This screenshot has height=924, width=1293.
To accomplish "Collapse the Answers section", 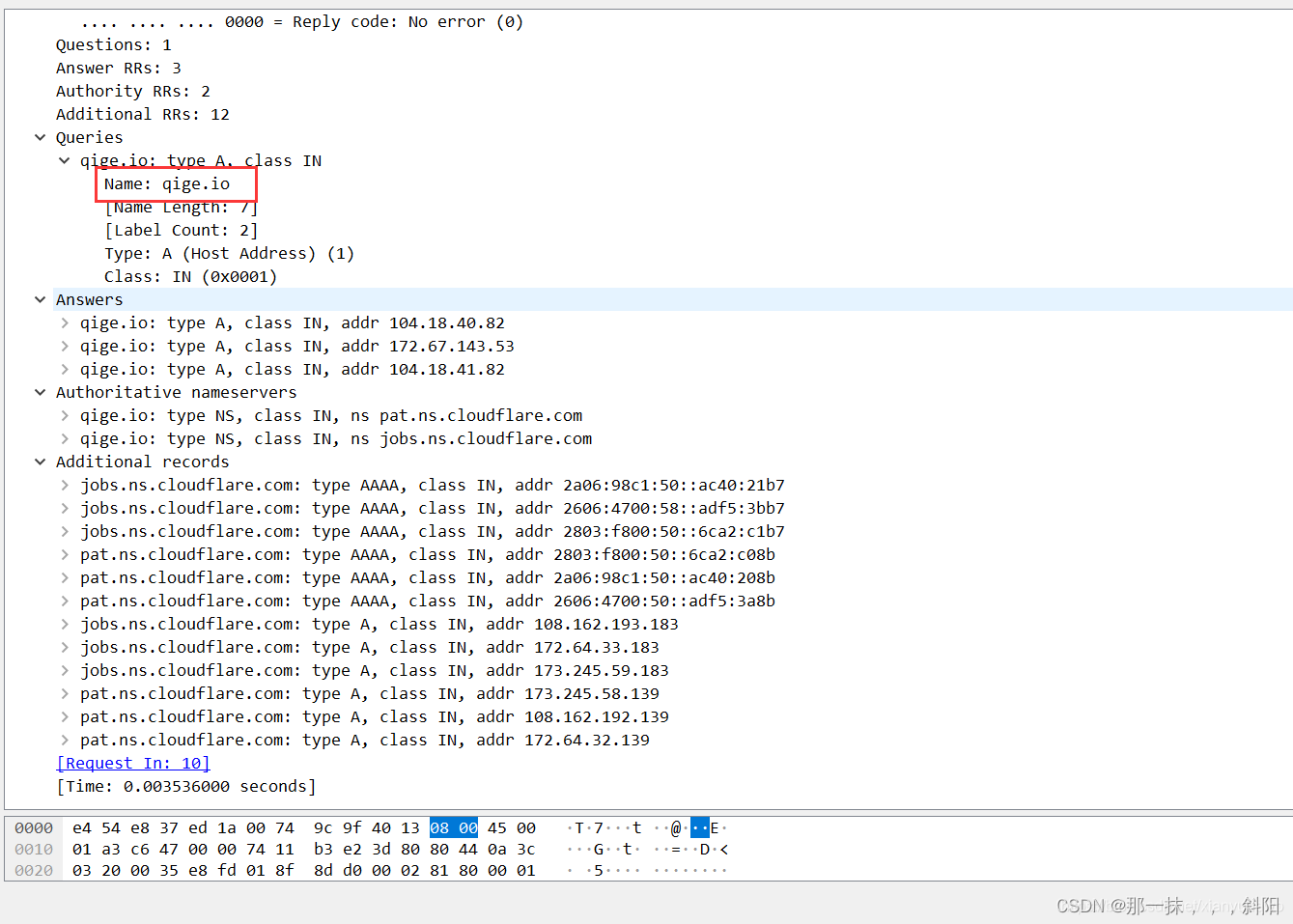I will [x=41, y=299].
